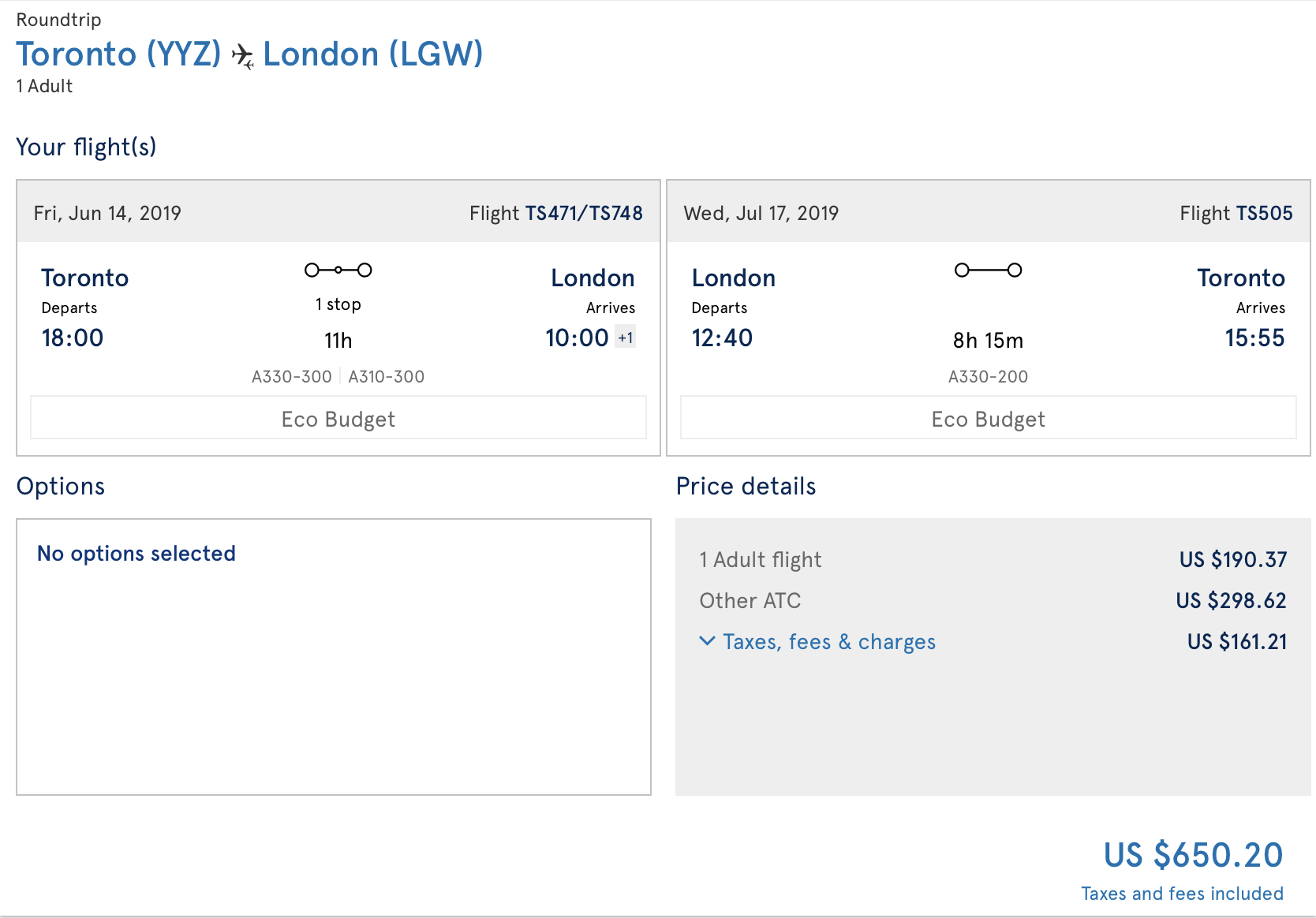Image resolution: width=1316 pixels, height=918 pixels.
Task: Click the A310-300 aircraft type label
Action: coord(387,377)
